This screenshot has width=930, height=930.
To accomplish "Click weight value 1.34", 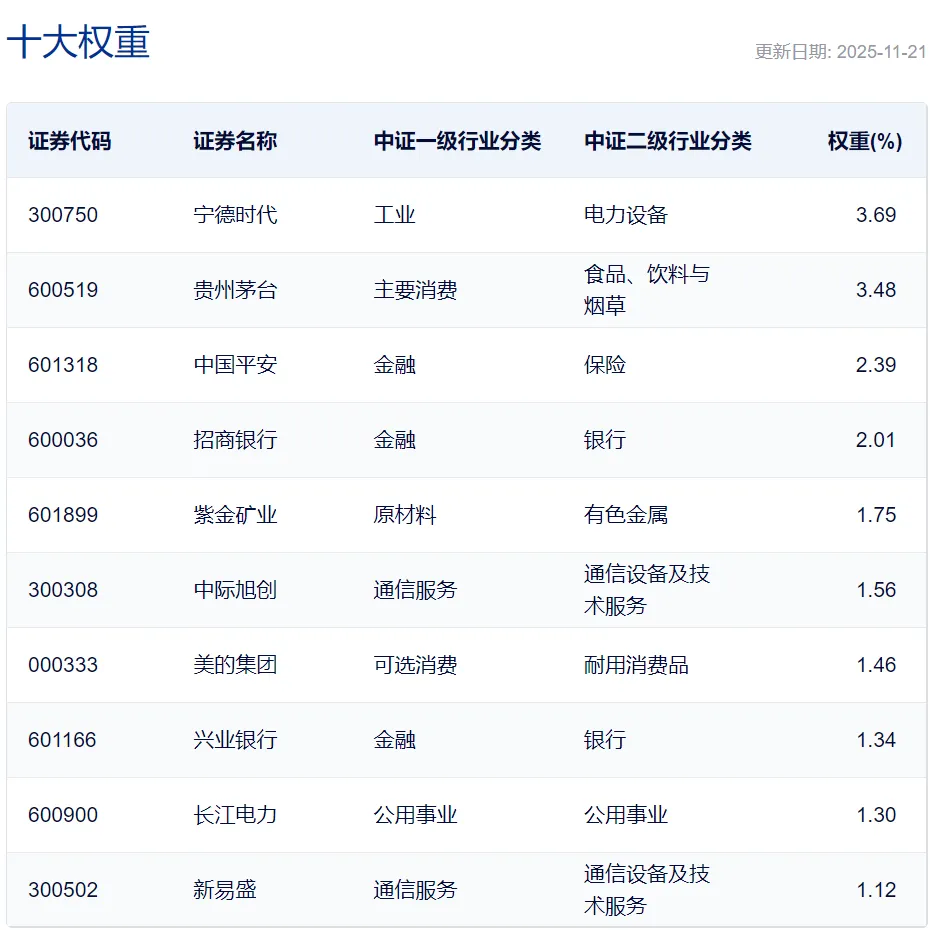I will pyautogui.click(x=876, y=740).
